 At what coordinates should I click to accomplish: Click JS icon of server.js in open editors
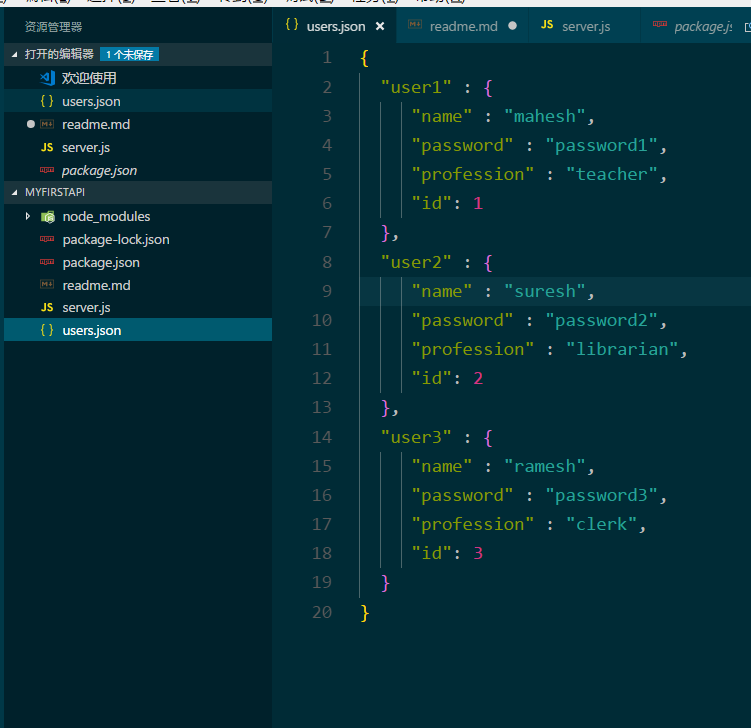47,148
